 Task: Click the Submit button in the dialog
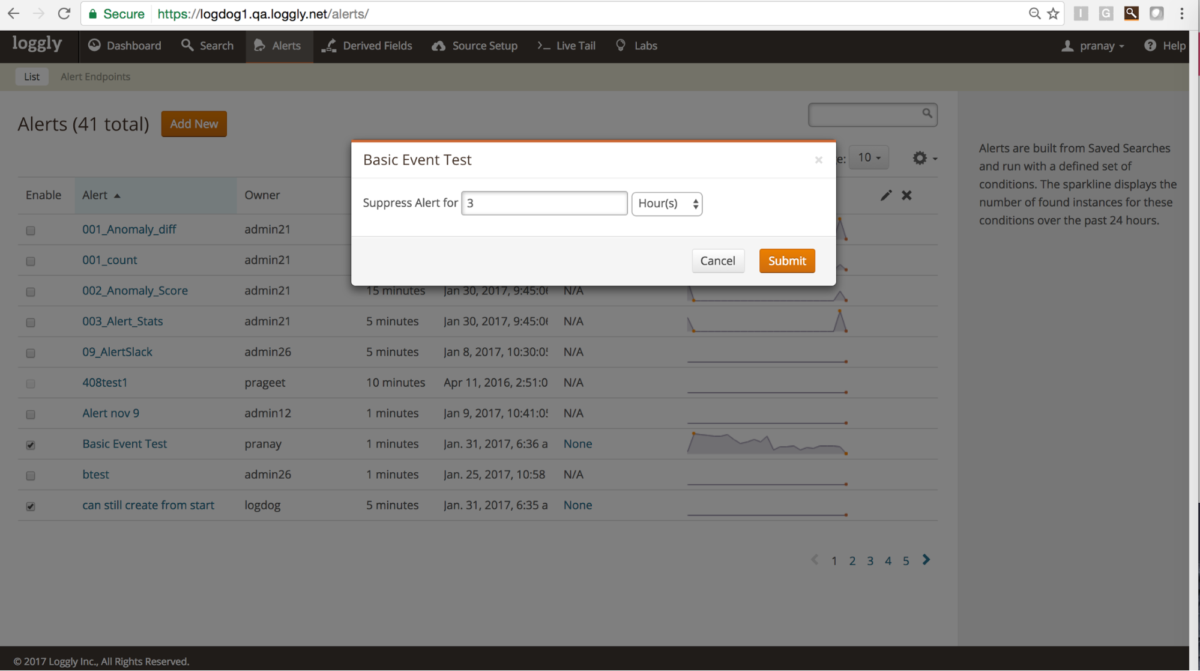pos(787,260)
